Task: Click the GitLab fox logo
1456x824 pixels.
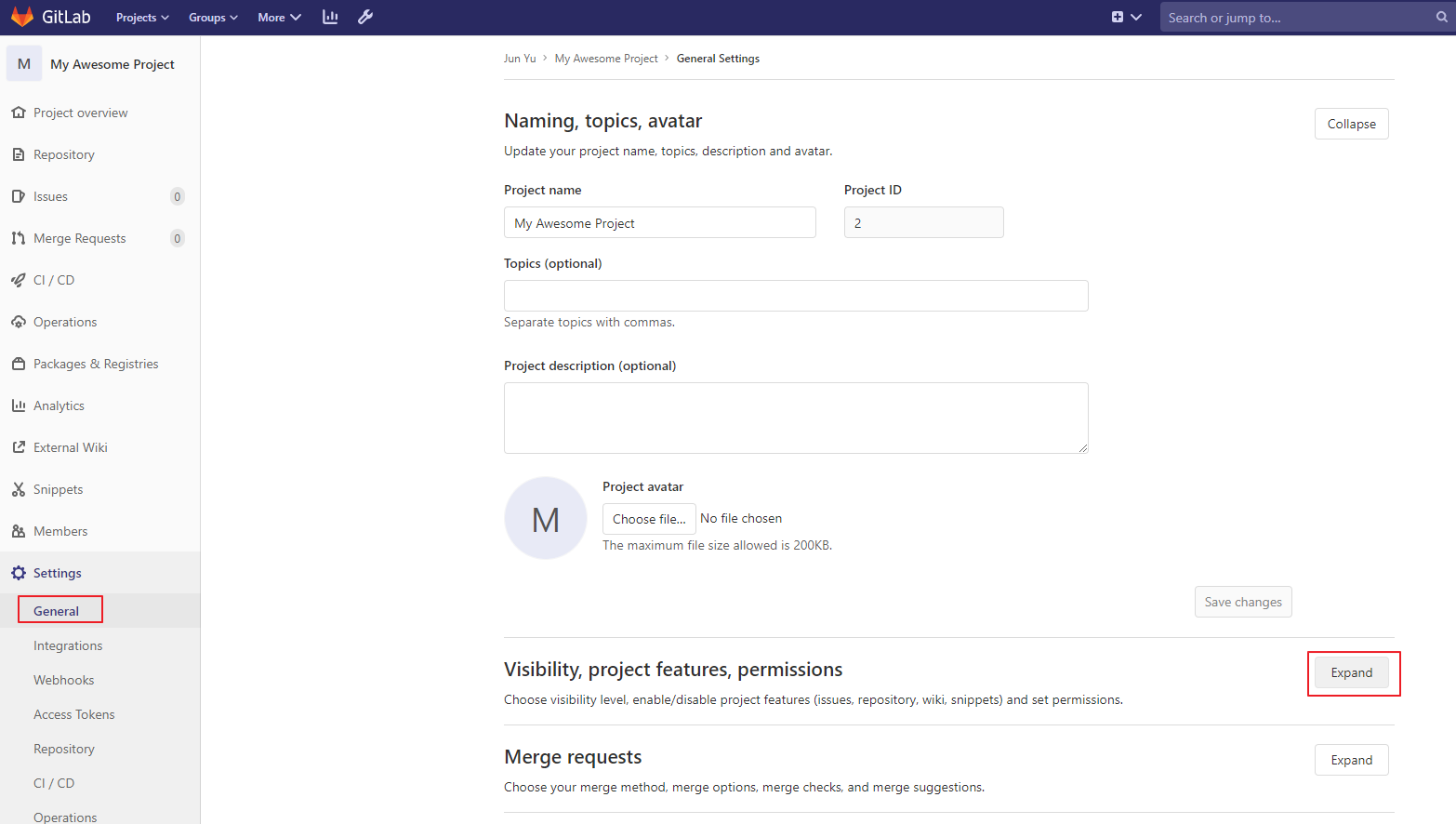Action: (x=22, y=17)
